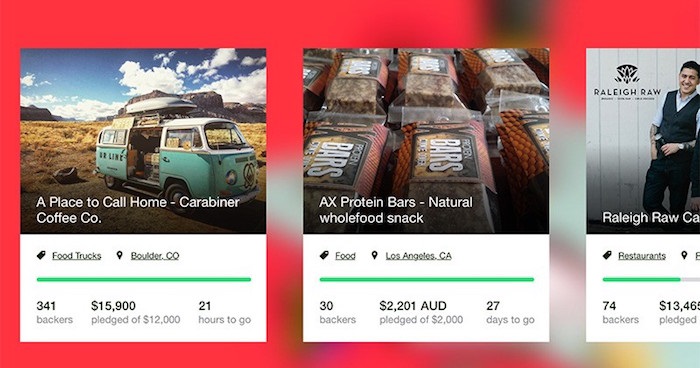Click the protein bars campaign photo
This screenshot has width=700, height=368.
426,141
